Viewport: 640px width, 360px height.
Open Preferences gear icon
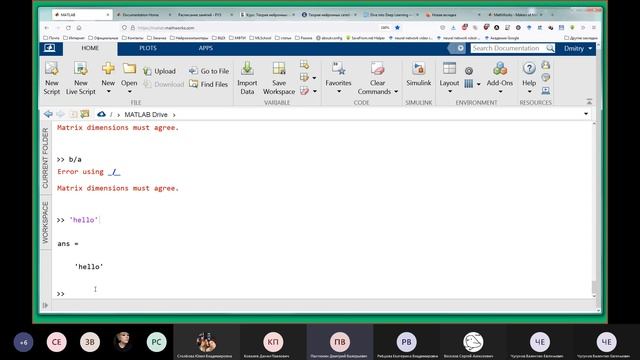click(469, 71)
